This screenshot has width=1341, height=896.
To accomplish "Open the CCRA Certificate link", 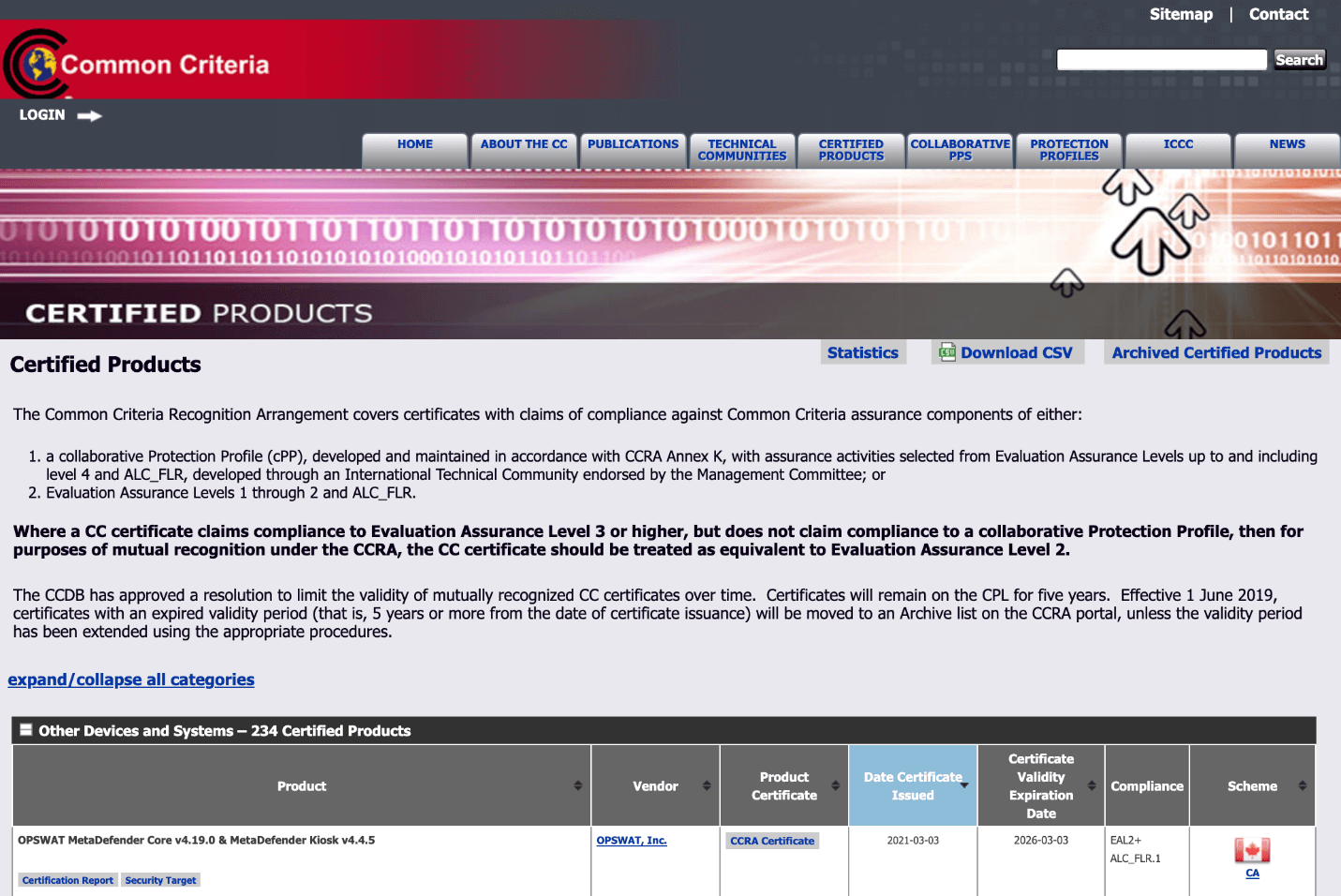I will pyautogui.click(x=772, y=841).
